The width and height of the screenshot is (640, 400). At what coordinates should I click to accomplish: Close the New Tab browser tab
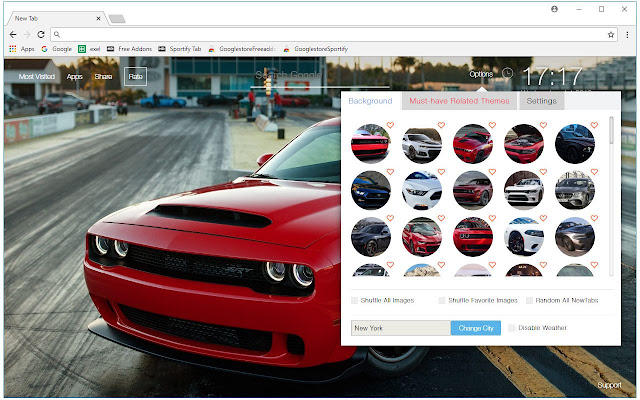click(98, 18)
